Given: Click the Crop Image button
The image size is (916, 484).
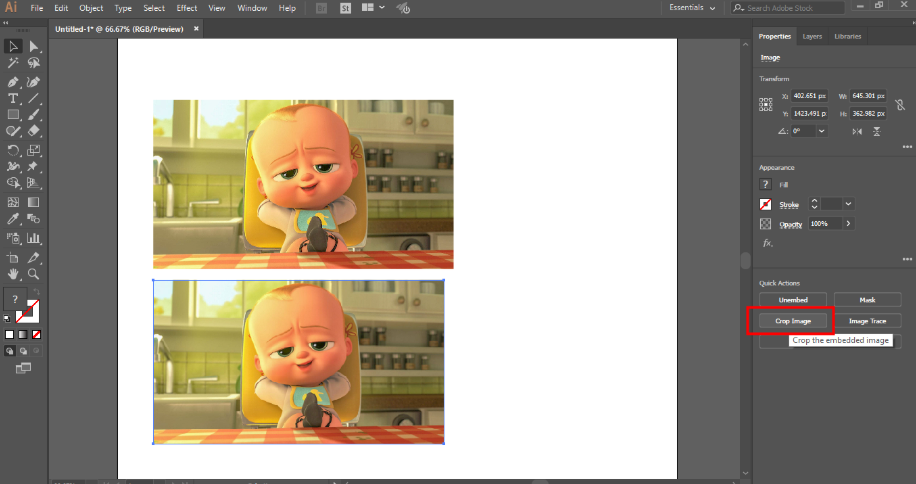Looking at the screenshot, I should [793, 321].
